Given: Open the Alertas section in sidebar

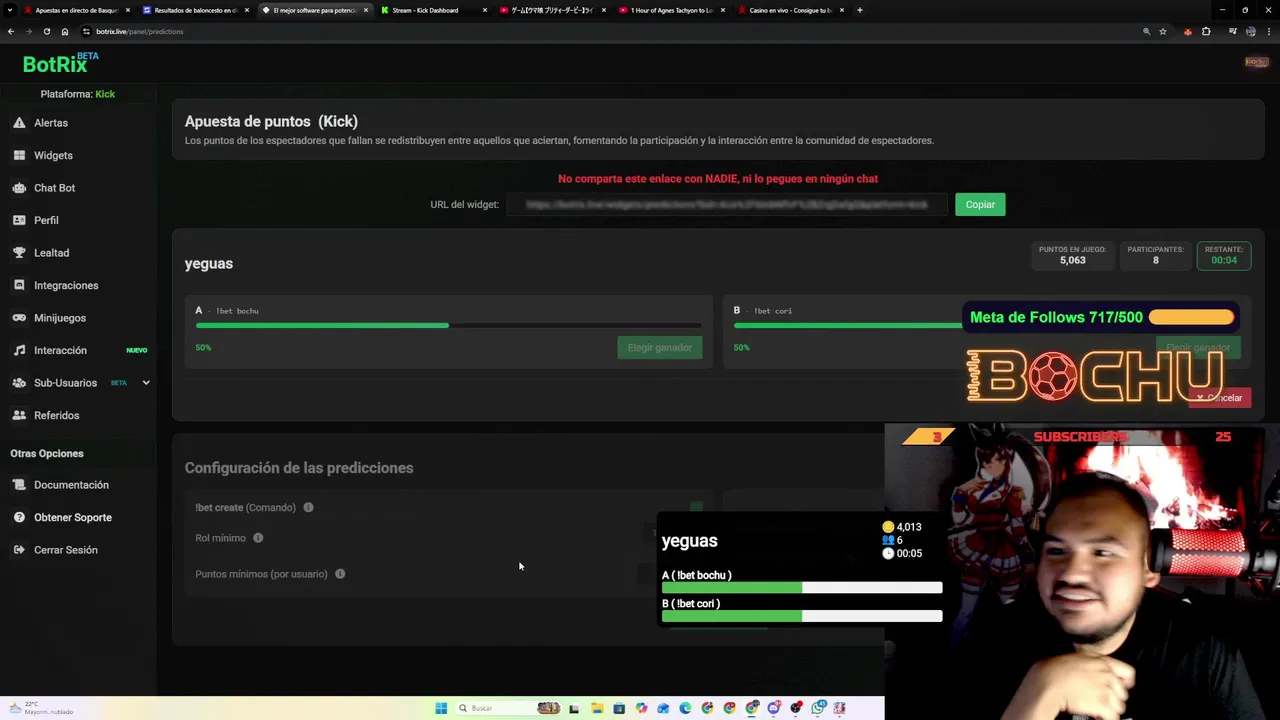Looking at the screenshot, I should [50, 123].
